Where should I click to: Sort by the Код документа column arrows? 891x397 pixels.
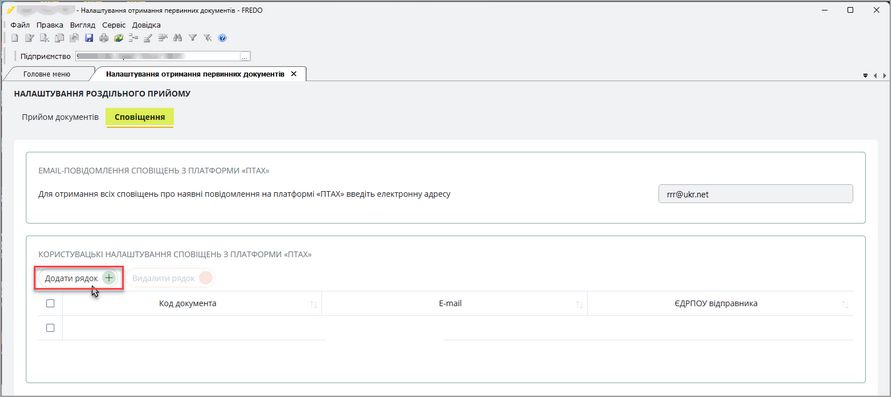(313, 304)
